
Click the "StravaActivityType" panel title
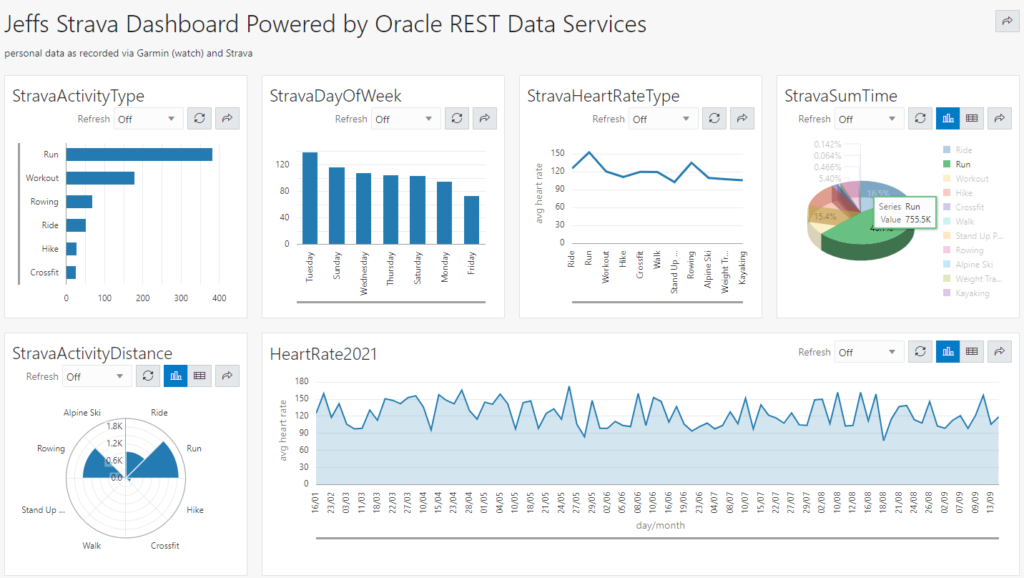pos(78,95)
